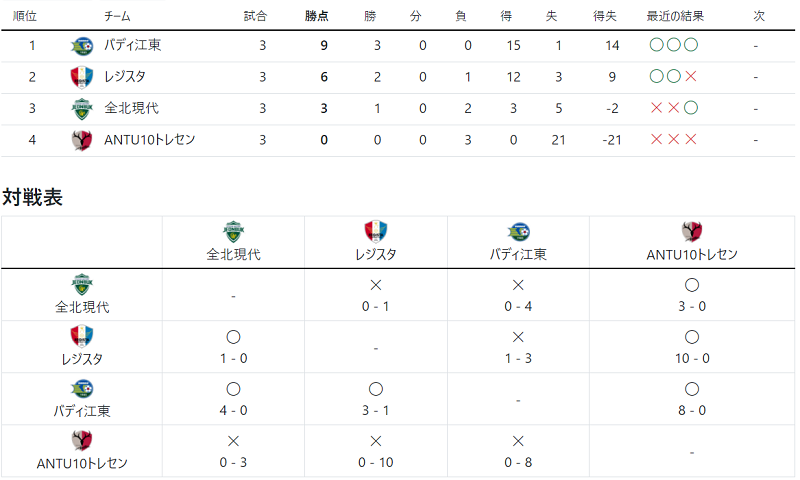The height and width of the screenshot is (480, 800).
Task: Open the 10 - 0 レジスタ match result
Action: point(692,359)
